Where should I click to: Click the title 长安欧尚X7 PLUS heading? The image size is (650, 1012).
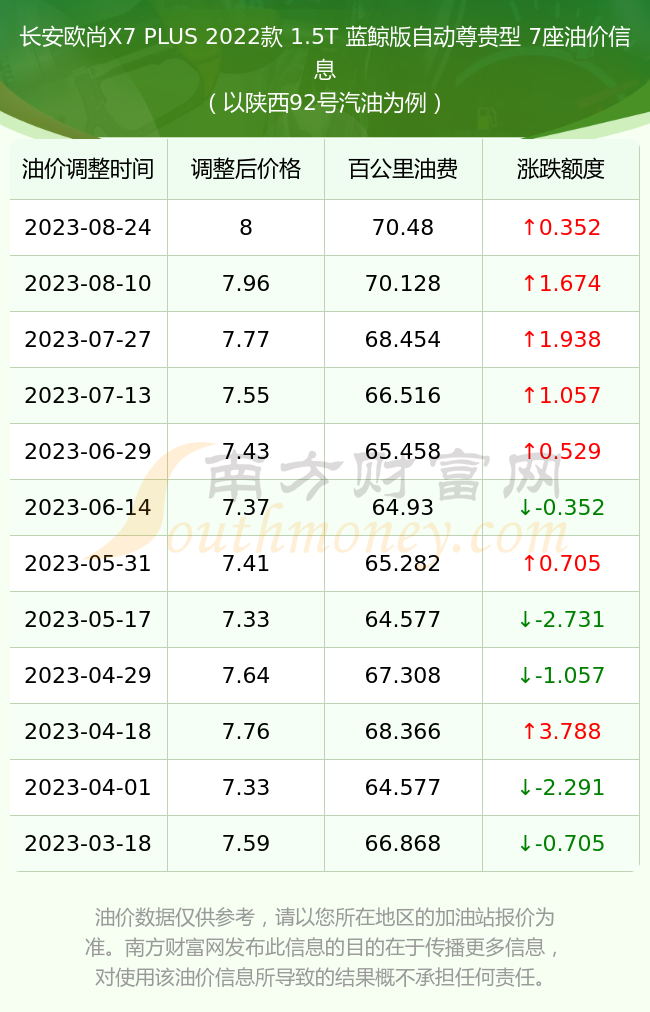click(x=325, y=53)
